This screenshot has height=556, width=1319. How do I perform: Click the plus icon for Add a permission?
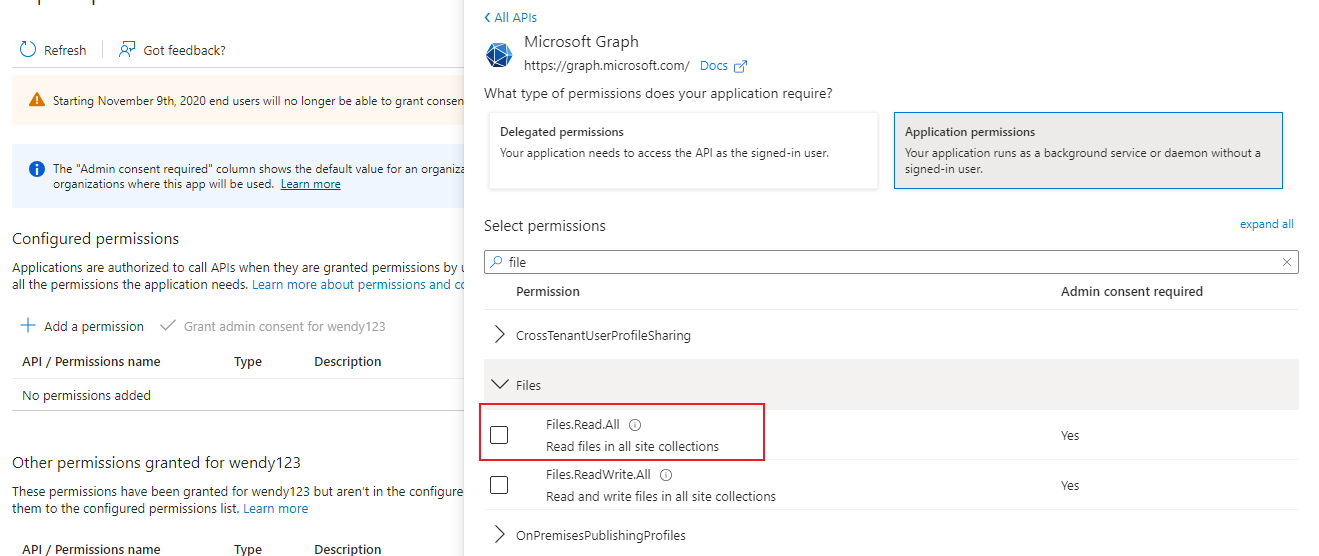[x=28, y=326]
